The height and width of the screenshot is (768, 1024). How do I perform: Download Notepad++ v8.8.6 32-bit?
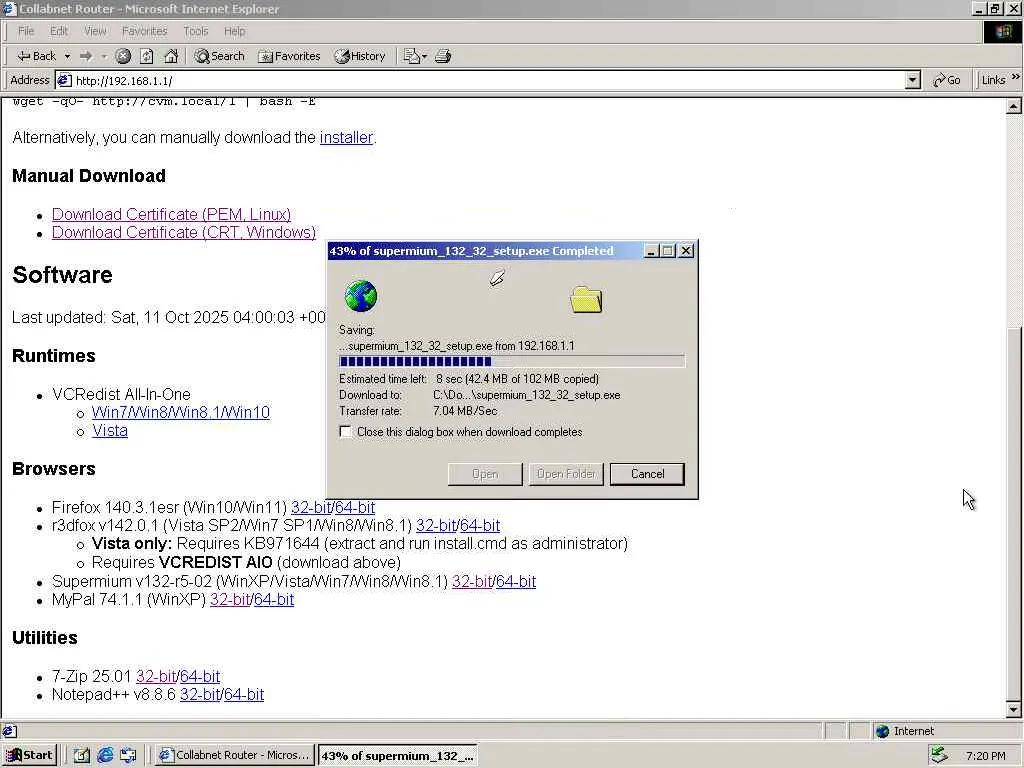tap(199, 695)
